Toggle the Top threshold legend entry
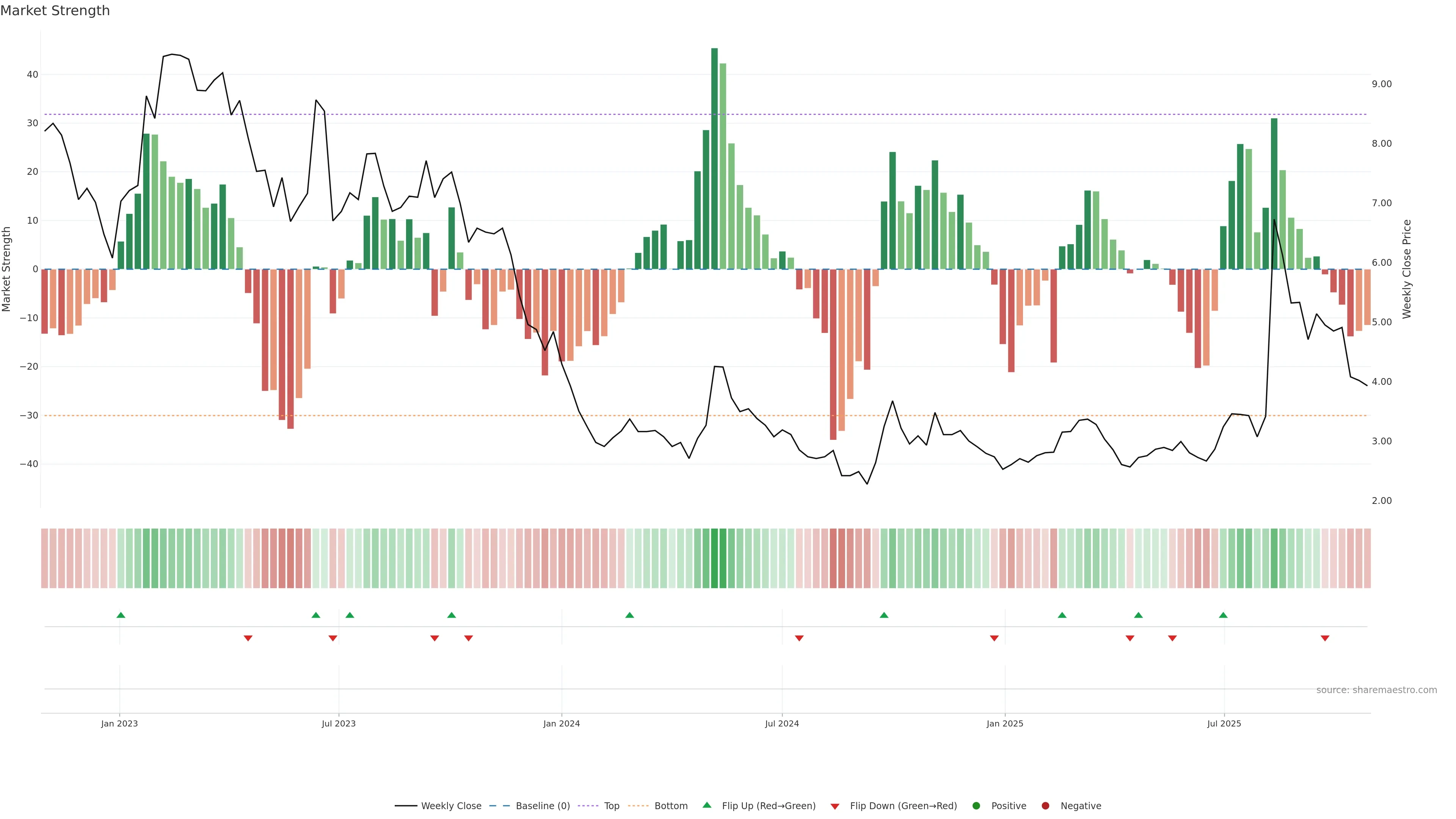This screenshot has height=819, width=1456. (x=612, y=806)
